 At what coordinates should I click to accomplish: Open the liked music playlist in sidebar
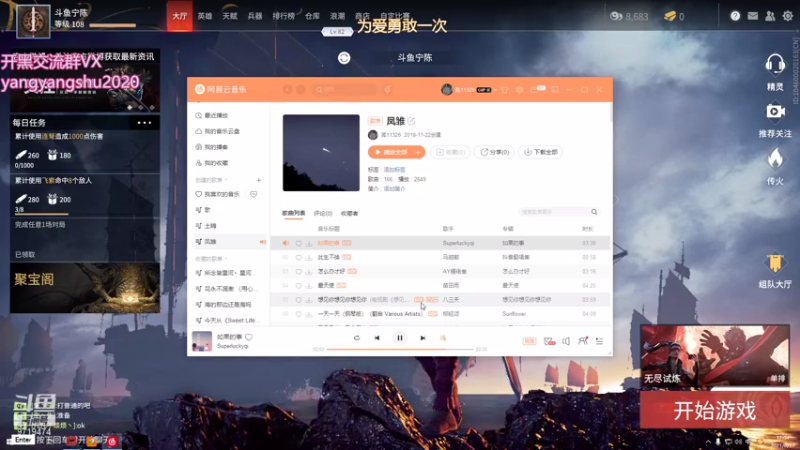click(219, 194)
